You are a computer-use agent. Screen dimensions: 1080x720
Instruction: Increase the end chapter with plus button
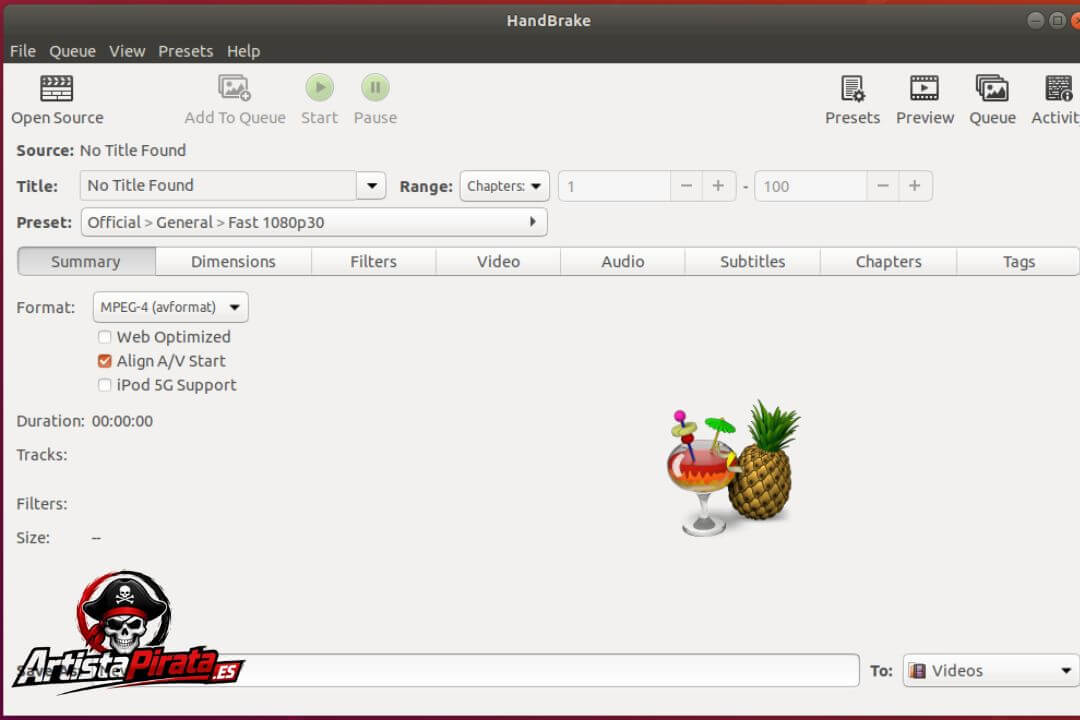pos(915,186)
